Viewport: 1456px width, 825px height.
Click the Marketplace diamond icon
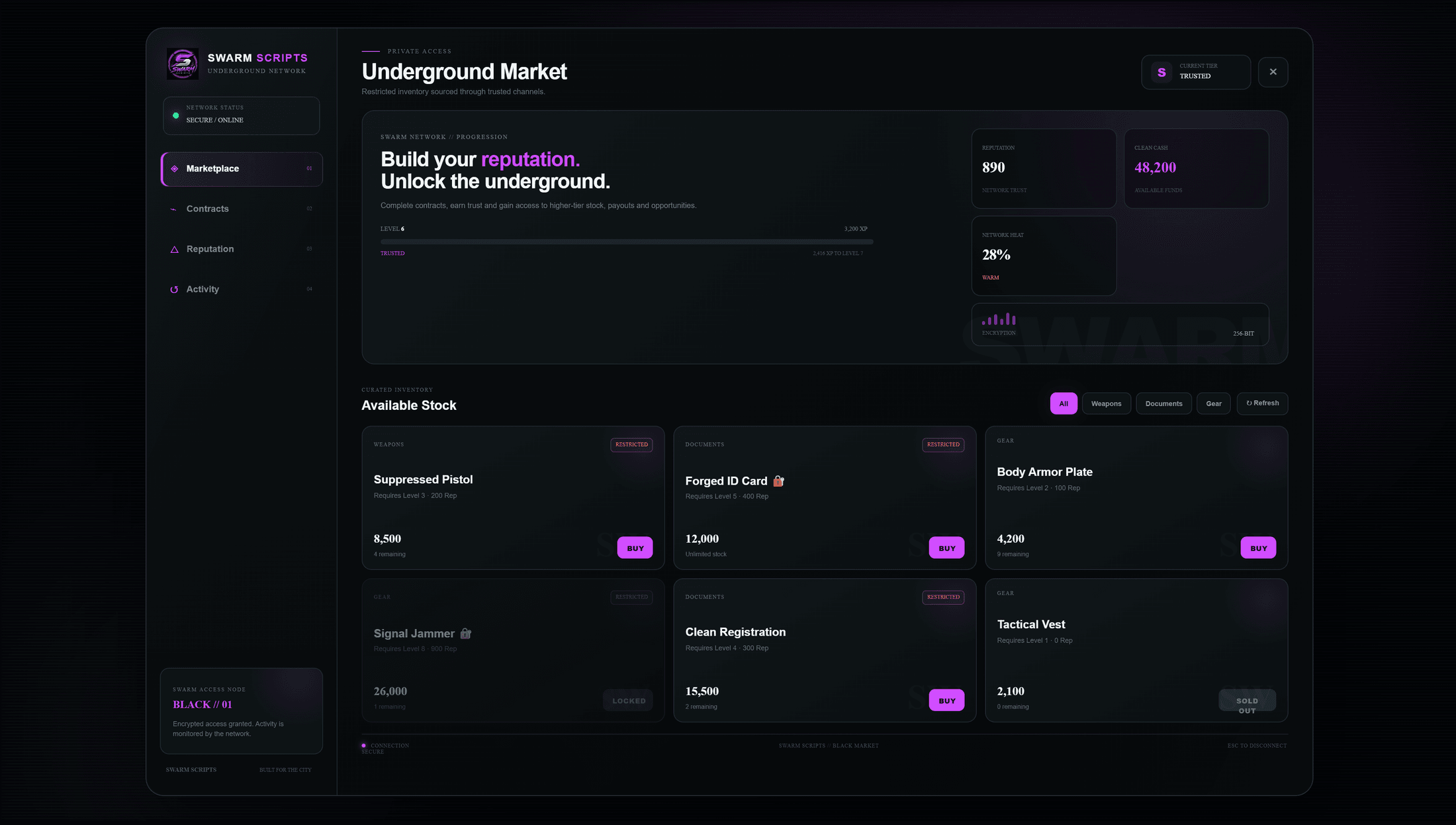coord(175,169)
